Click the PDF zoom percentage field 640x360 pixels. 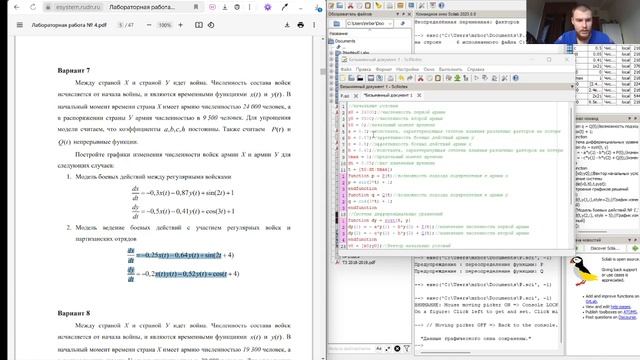pyautogui.click(x=165, y=25)
